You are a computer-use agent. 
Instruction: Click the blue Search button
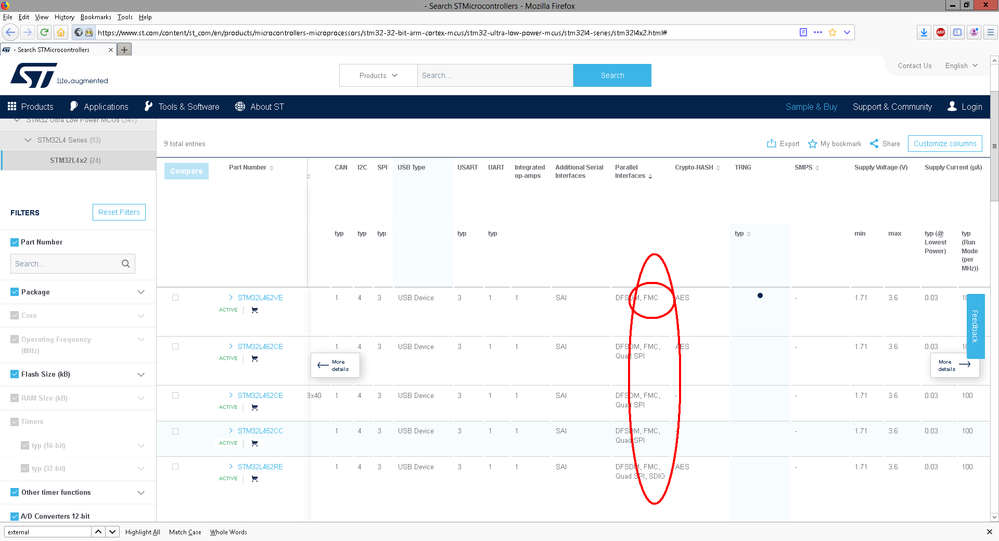click(x=612, y=75)
